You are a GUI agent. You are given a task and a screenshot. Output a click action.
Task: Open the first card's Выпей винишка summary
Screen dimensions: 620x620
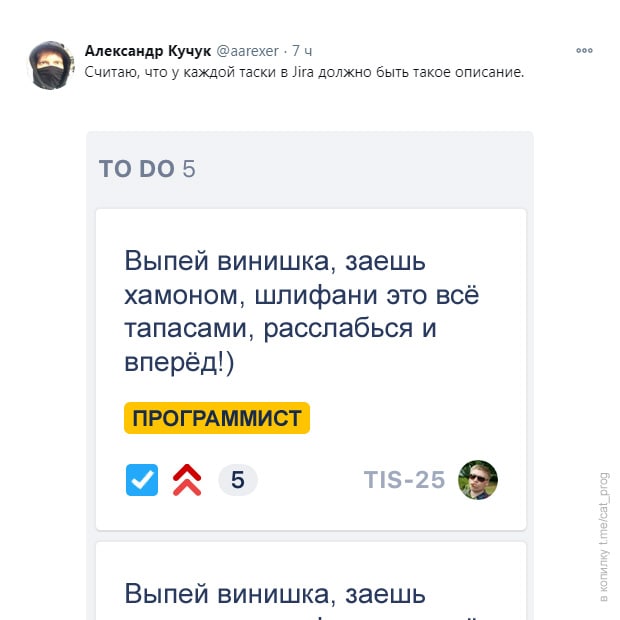tap(301, 311)
